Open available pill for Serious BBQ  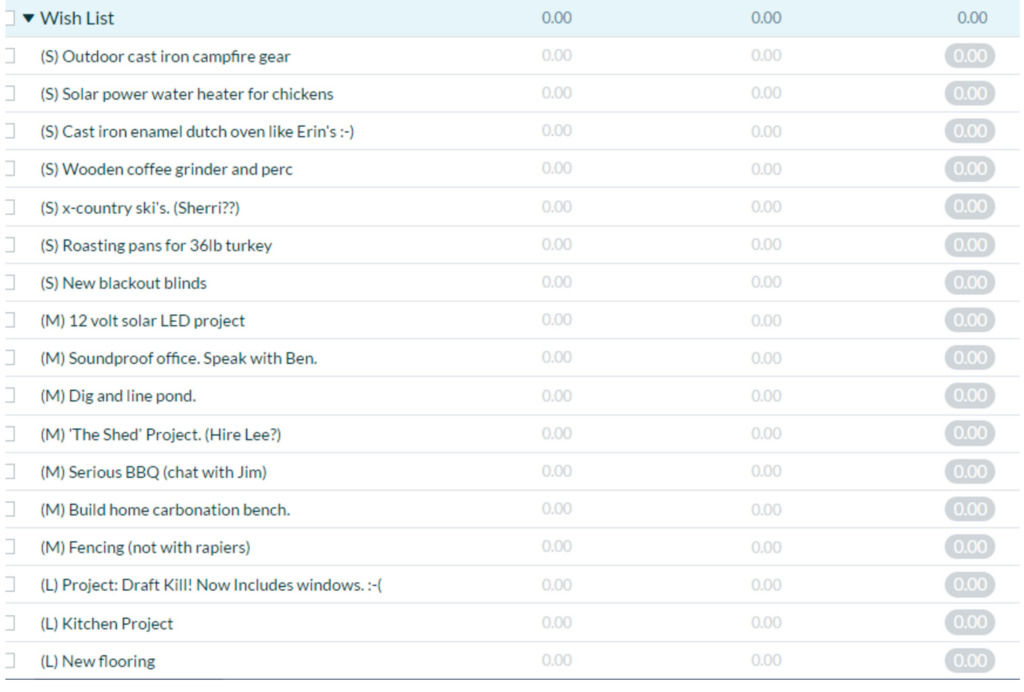(x=970, y=471)
